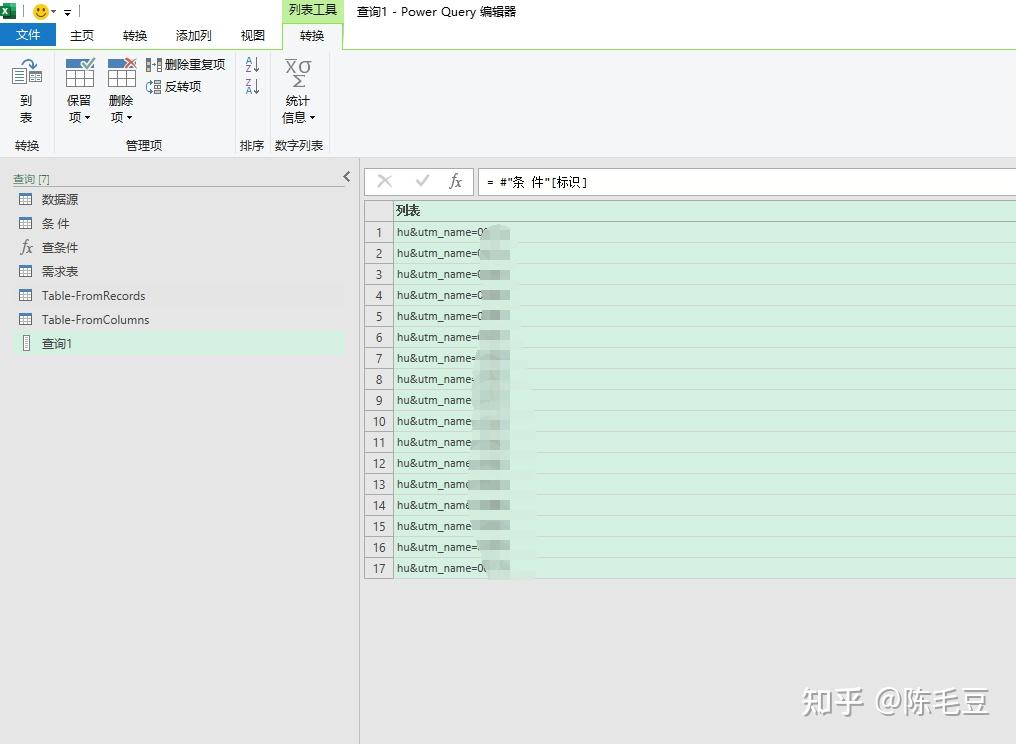This screenshot has width=1016, height=744.
Task: Expand the quick access toolbar customize dropdown
Action: (x=66, y=11)
